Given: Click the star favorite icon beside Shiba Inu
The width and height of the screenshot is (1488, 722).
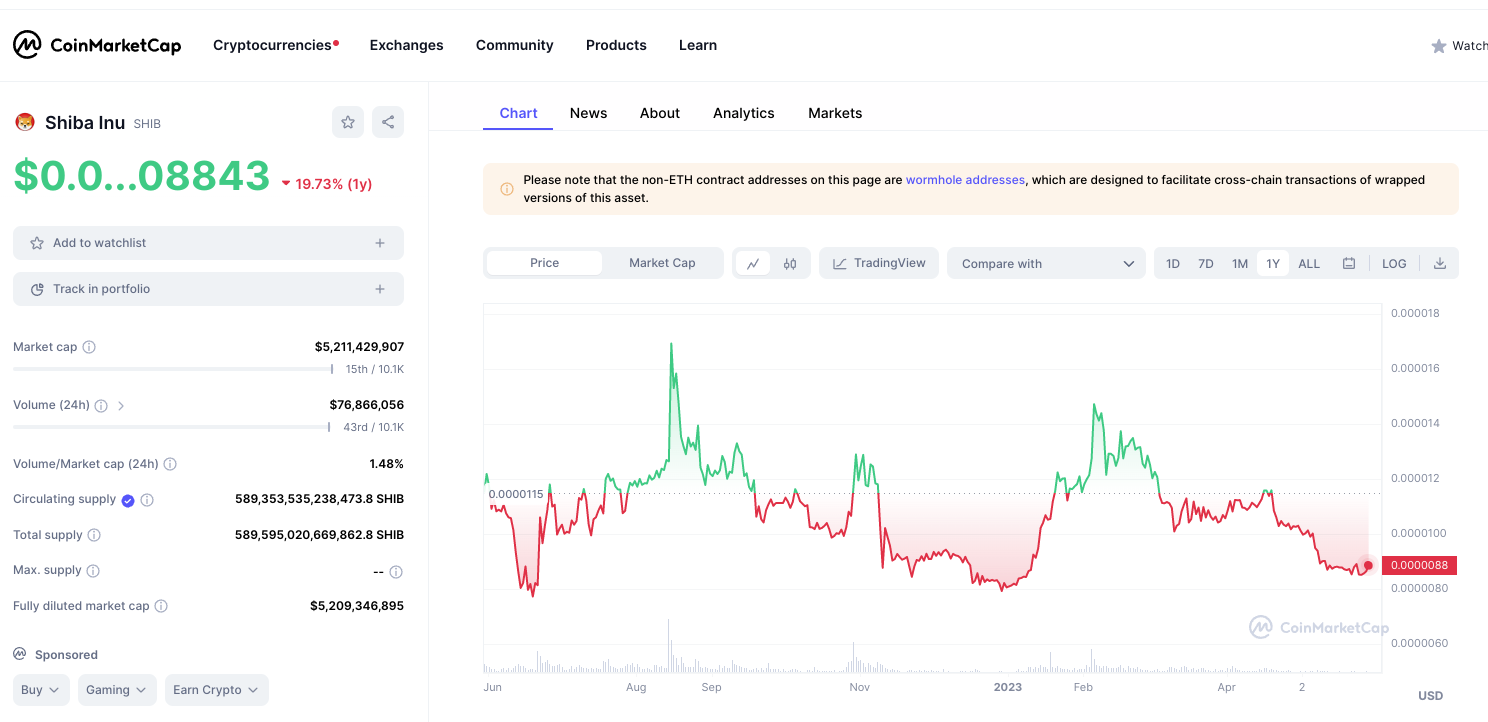Looking at the screenshot, I should pyautogui.click(x=348, y=122).
